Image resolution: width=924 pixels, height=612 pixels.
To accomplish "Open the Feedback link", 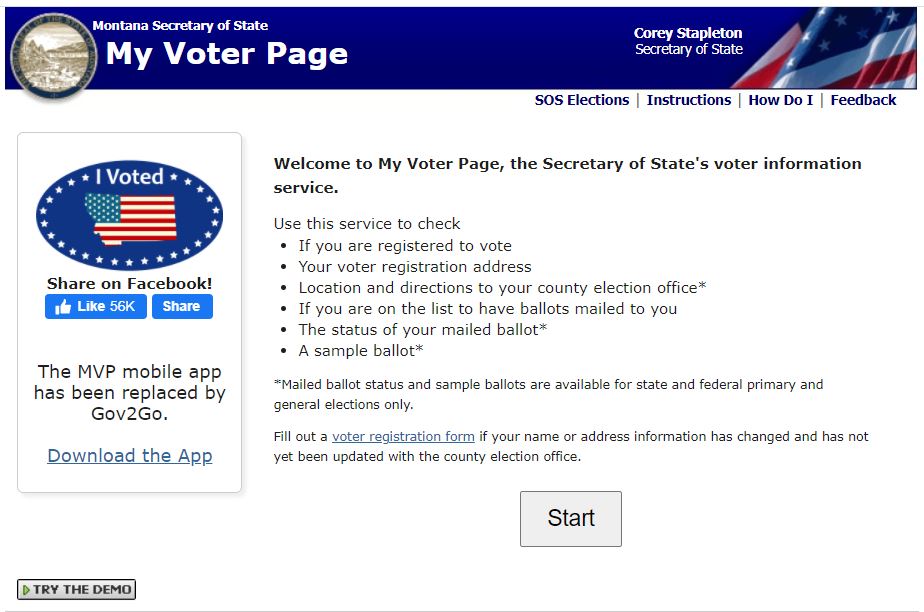I will point(863,100).
